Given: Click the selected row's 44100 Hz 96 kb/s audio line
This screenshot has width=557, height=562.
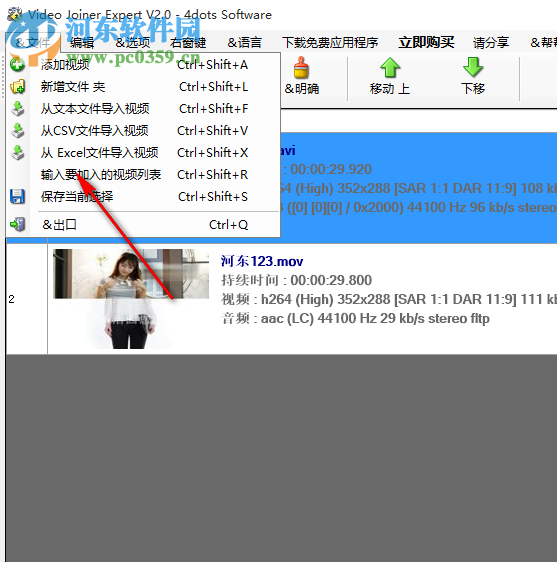Looking at the screenshot, I should click(x=418, y=207).
